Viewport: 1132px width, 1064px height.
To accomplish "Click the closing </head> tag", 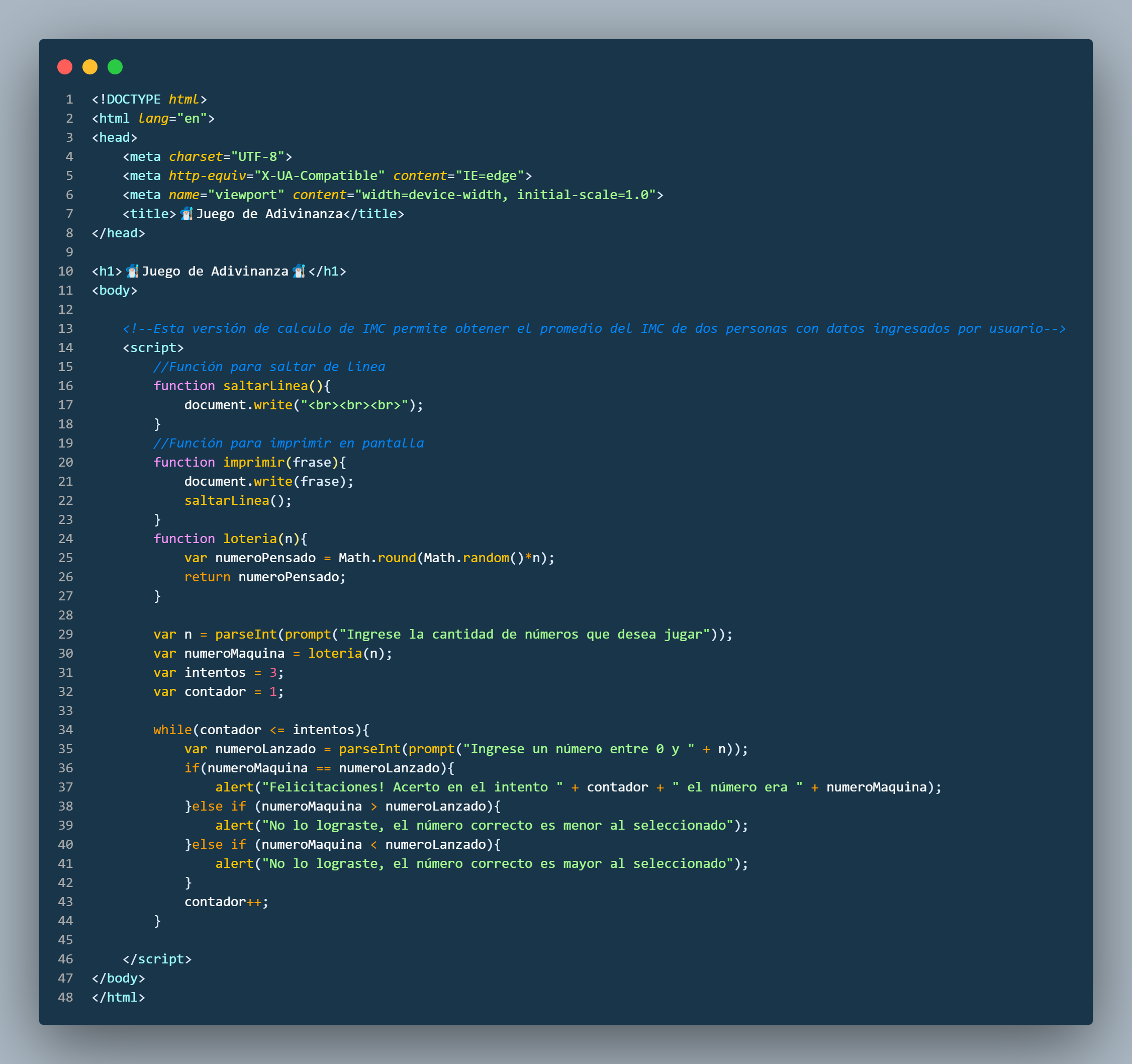I will click(x=119, y=233).
